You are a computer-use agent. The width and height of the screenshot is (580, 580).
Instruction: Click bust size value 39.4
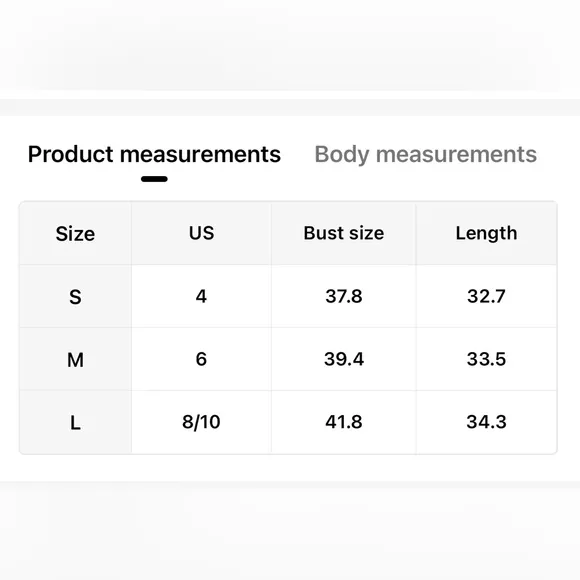point(344,359)
